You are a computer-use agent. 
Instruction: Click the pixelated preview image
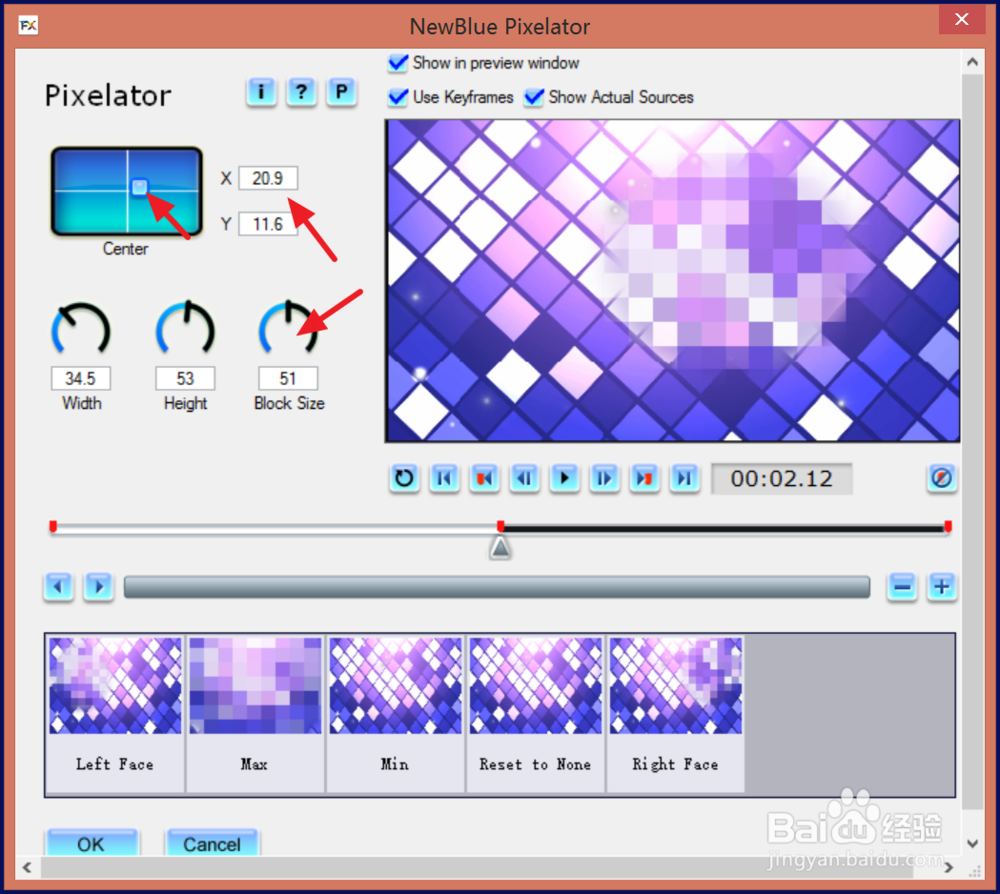click(x=672, y=281)
